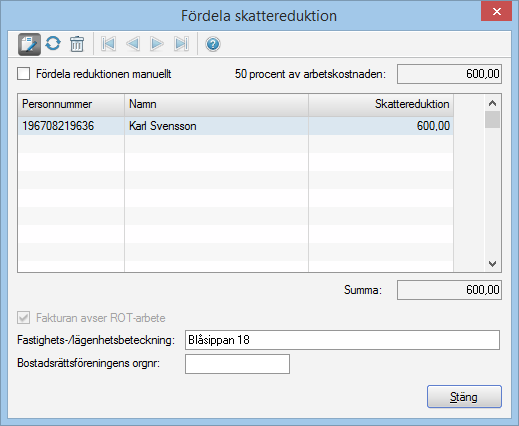
Task: Click the Fastighets-/lägenhetsbeteckning input field
Action: coord(342,340)
